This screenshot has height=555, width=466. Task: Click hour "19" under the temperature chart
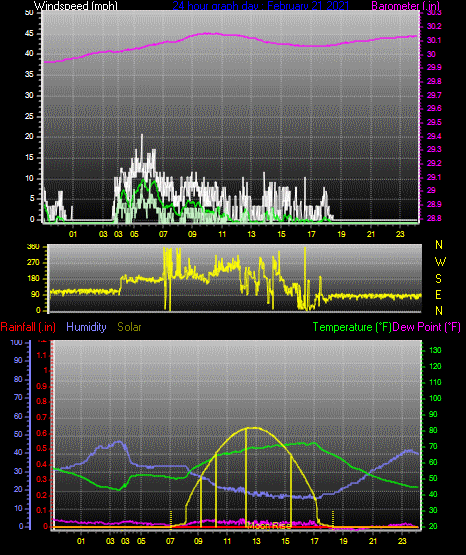(x=343, y=541)
